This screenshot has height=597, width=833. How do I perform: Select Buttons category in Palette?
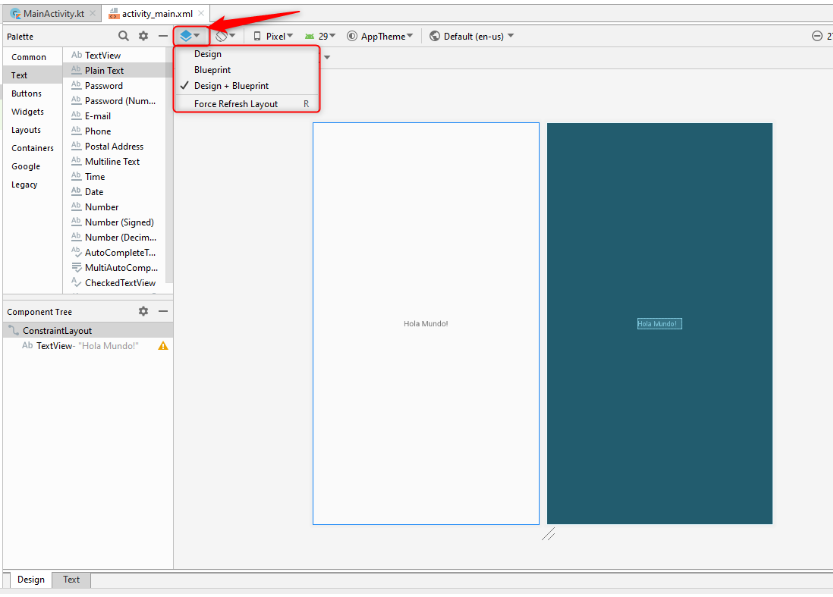pyautogui.click(x=26, y=93)
